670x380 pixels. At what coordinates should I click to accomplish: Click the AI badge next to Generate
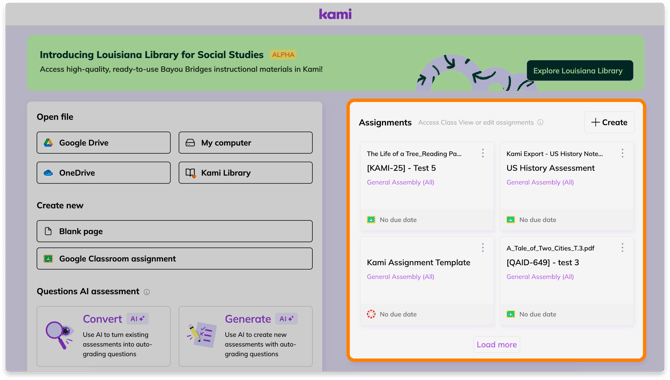pos(286,319)
